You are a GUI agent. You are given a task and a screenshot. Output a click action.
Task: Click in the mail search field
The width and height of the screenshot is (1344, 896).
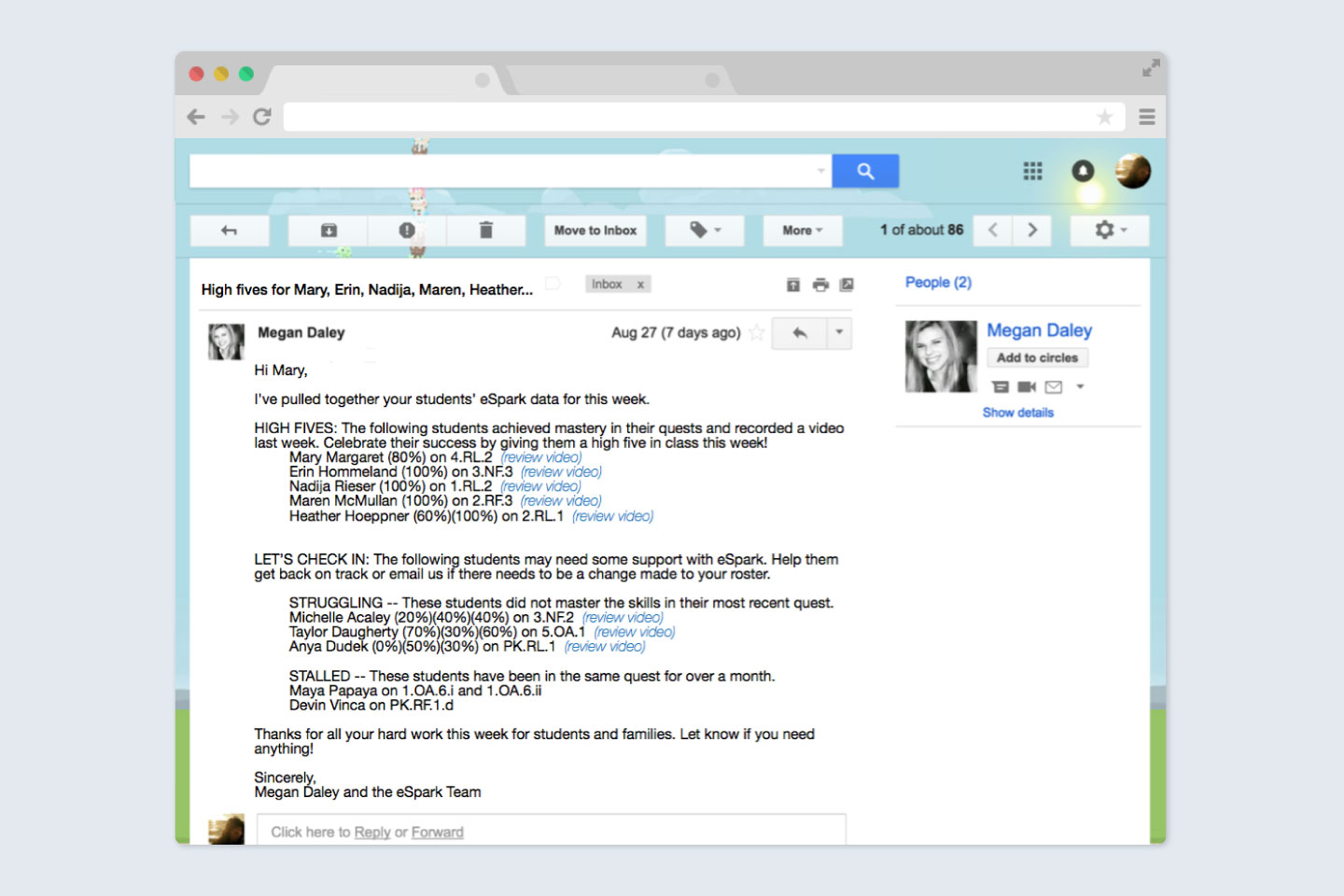504,171
